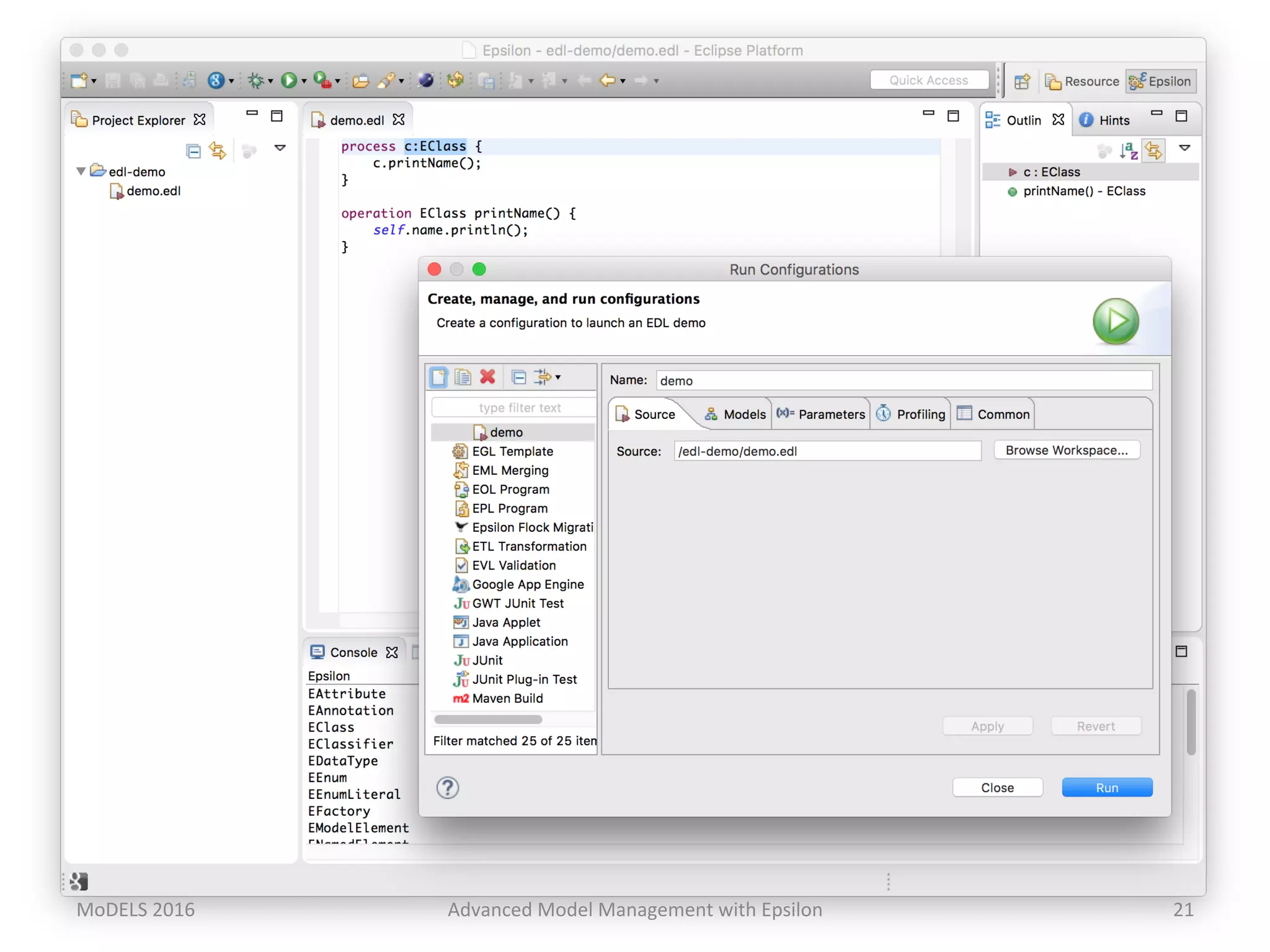
Task: Select printName() - EClass in the Outline
Action: [x=1077, y=191]
